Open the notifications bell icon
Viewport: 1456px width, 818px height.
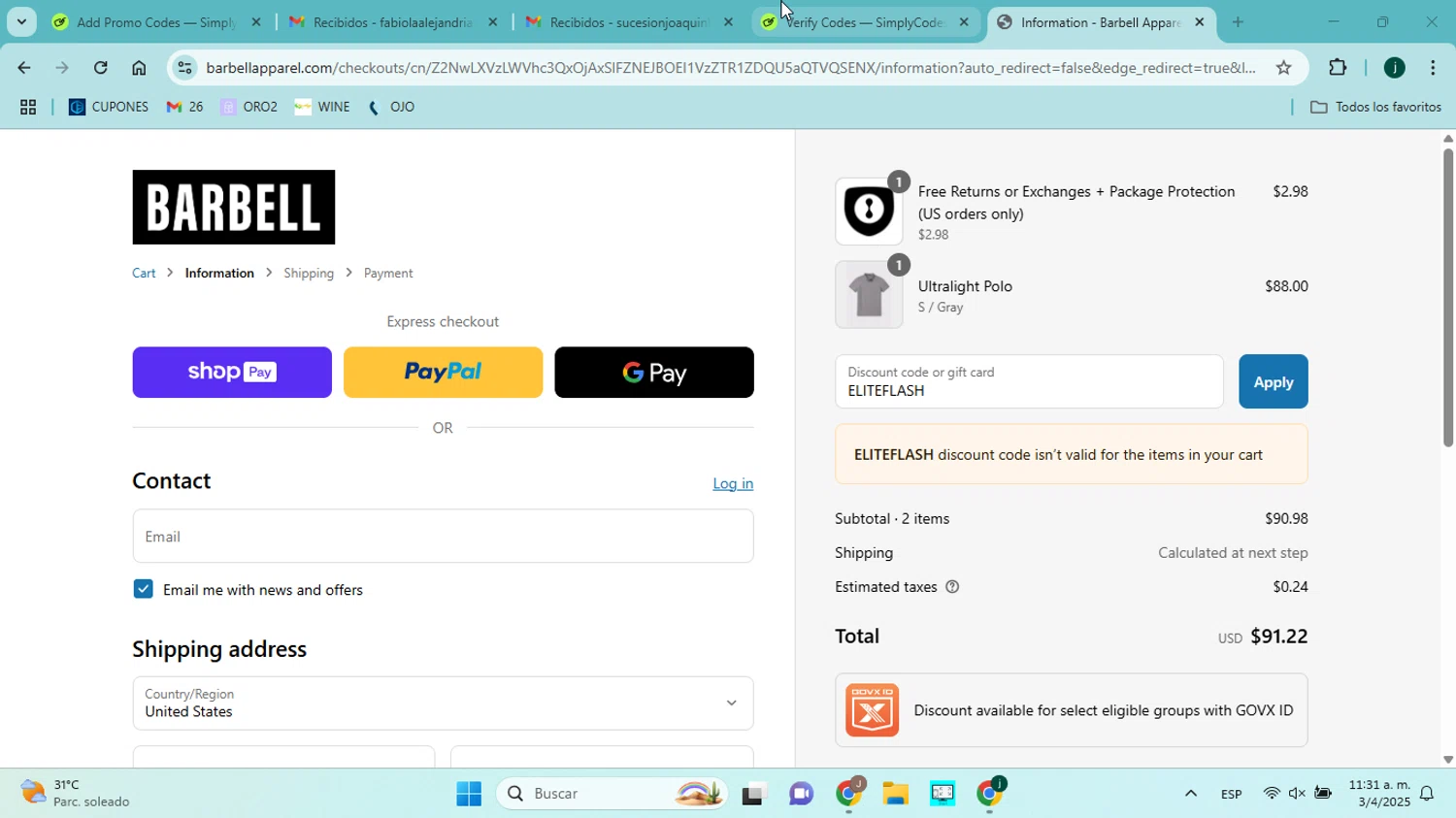click(1427, 794)
